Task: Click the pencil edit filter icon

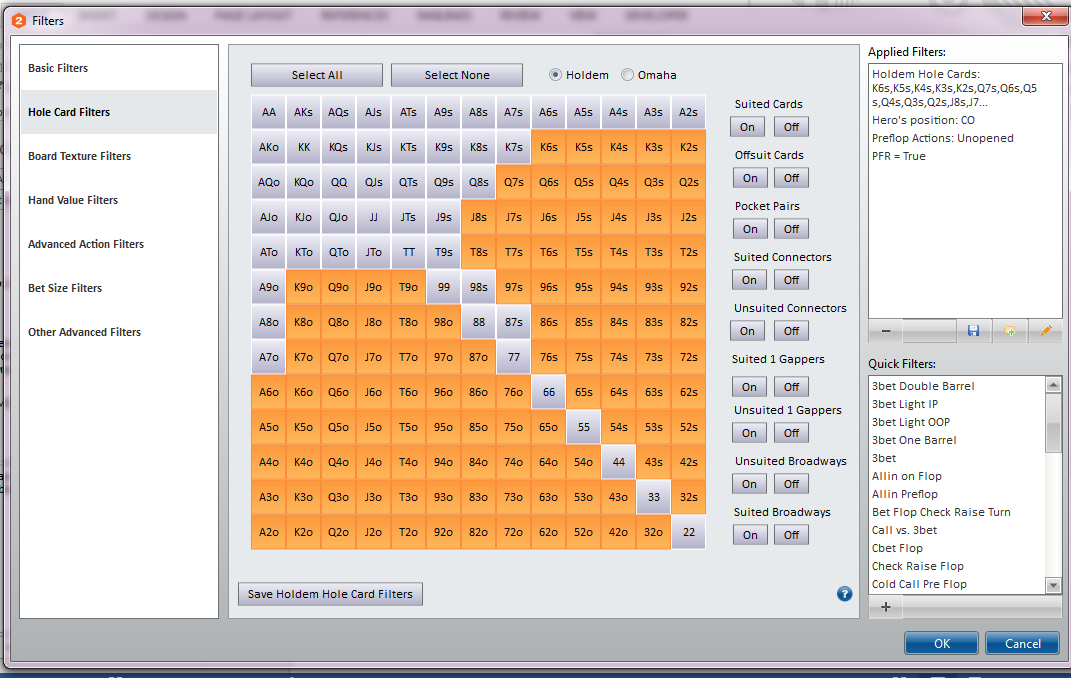Action: (x=1046, y=330)
